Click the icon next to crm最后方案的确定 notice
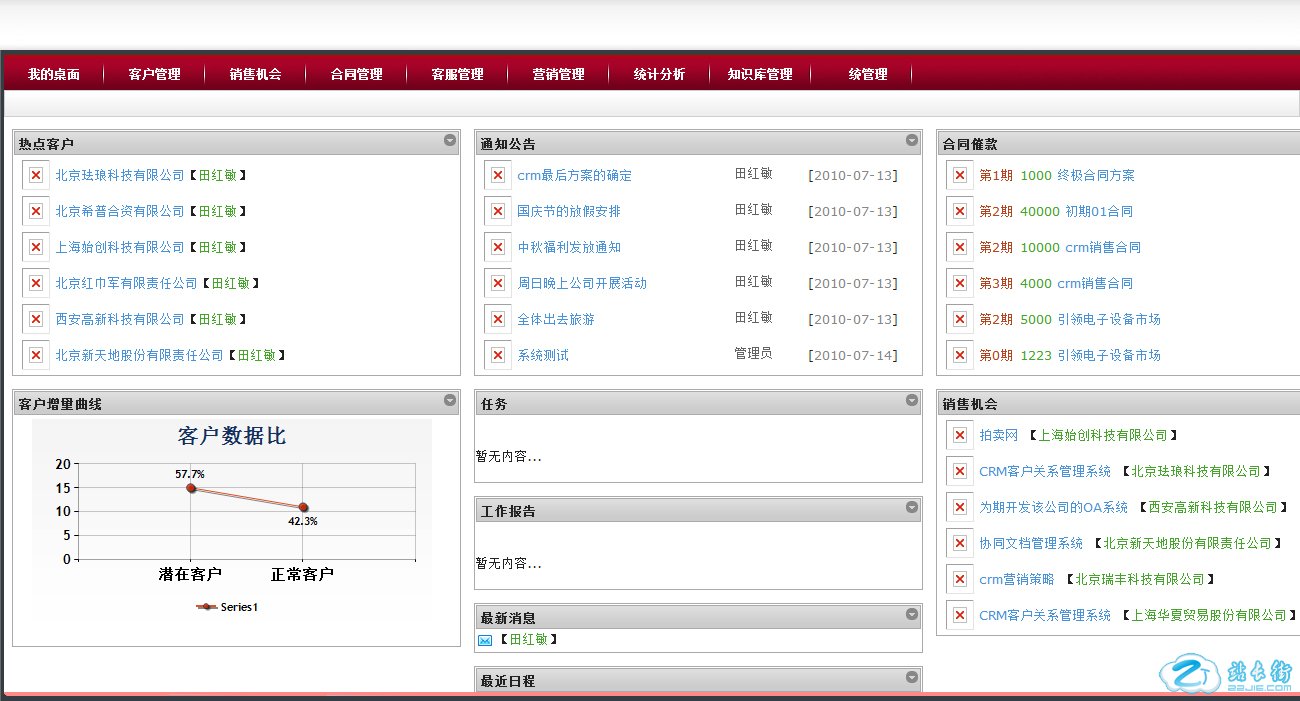The height and width of the screenshot is (701, 1300). pos(498,175)
